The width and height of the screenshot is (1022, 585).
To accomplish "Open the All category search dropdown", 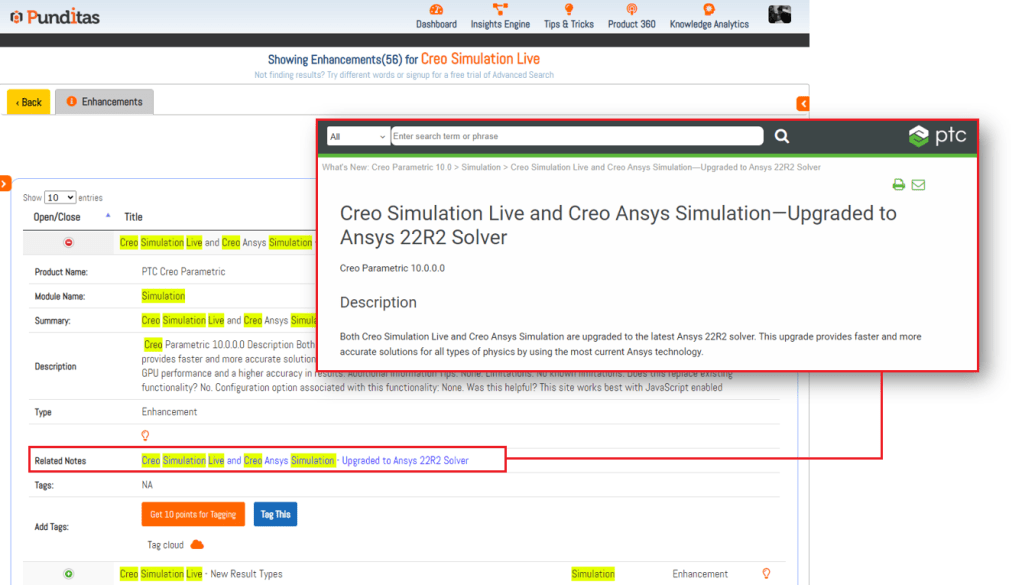I will tap(357, 137).
